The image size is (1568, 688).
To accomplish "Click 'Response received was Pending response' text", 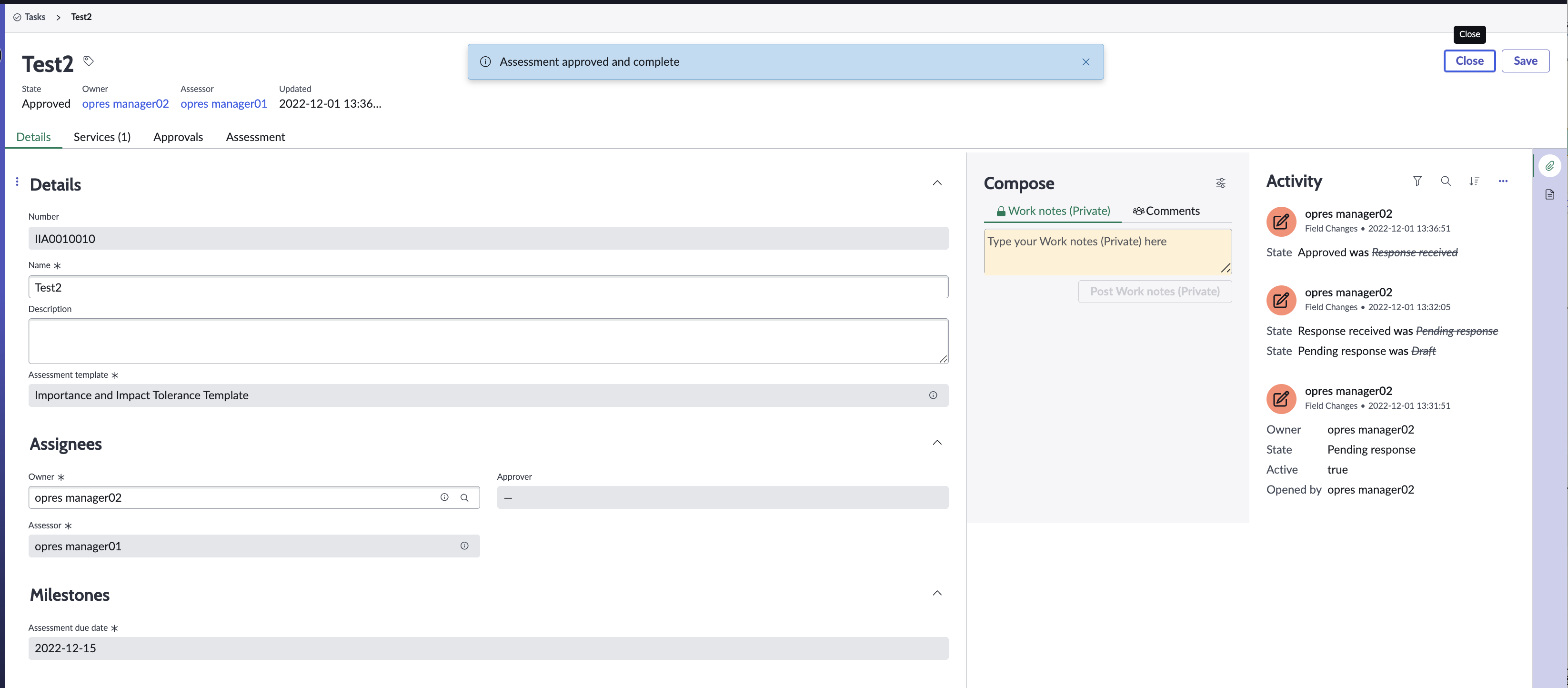I will coord(1397,331).
